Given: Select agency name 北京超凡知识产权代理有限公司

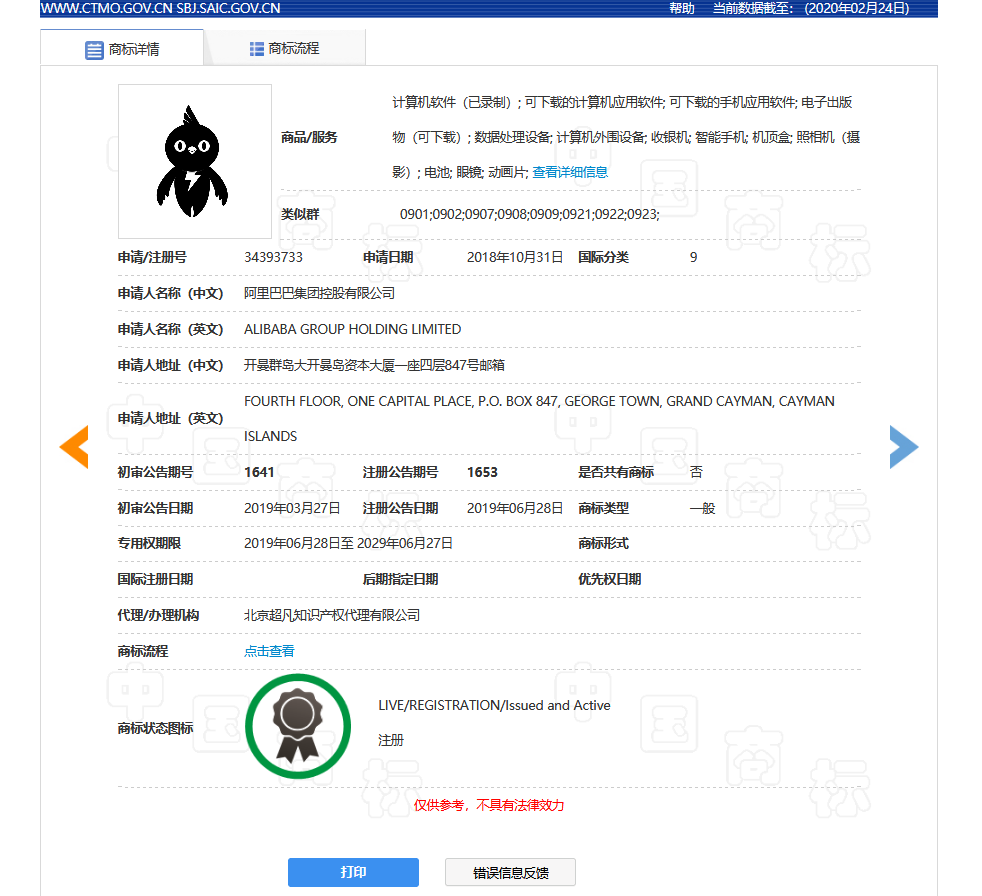Looking at the screenshot, I should pyautogui.click(x=332, y=615).
